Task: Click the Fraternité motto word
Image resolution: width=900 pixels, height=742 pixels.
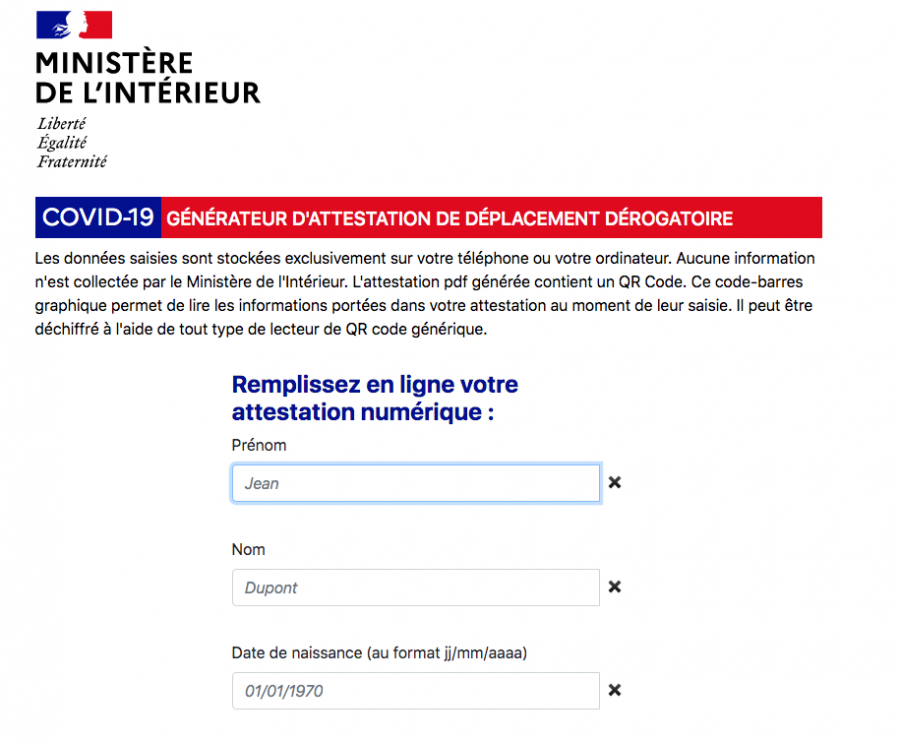Action: click(71, 161)
